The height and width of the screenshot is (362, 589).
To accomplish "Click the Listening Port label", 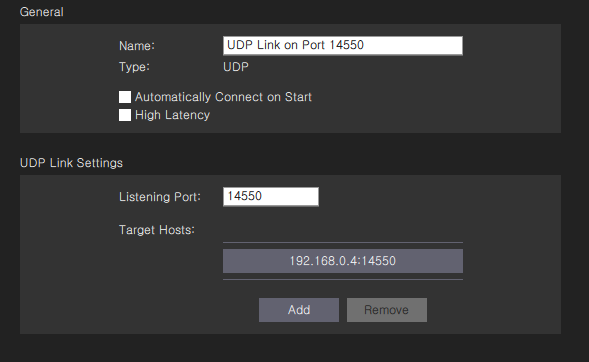I will pyautogui.click(x=160, y=197).
